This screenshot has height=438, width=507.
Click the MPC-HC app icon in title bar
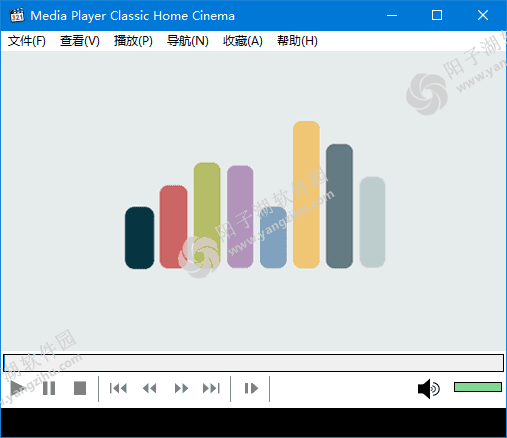[17, 15]
